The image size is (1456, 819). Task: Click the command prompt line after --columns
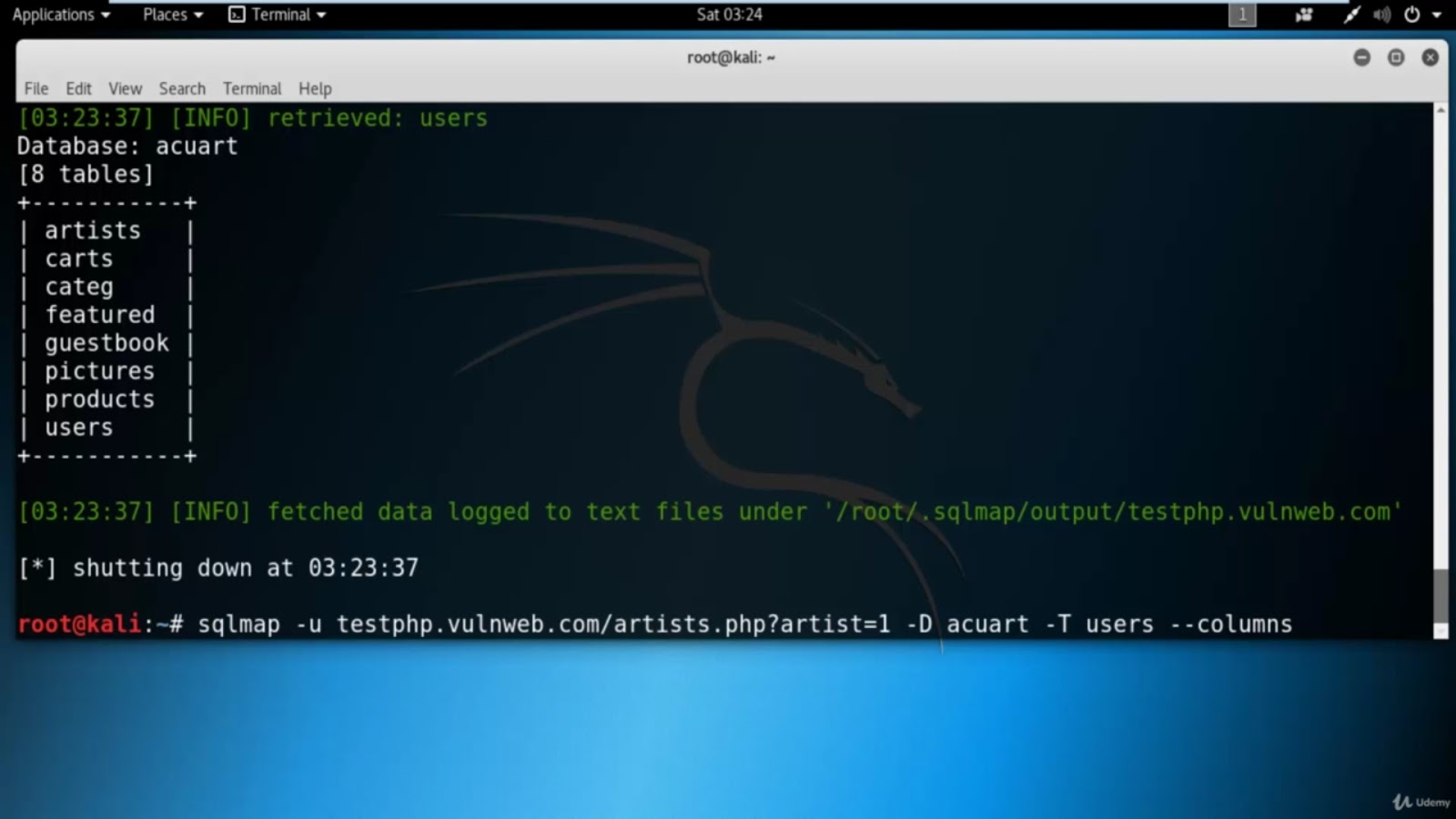tap(1319, 624)
